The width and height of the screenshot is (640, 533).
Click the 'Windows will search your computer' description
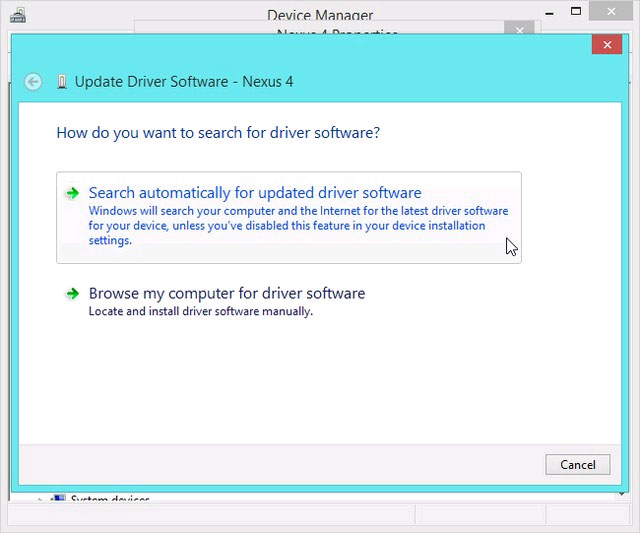point(298,225)
